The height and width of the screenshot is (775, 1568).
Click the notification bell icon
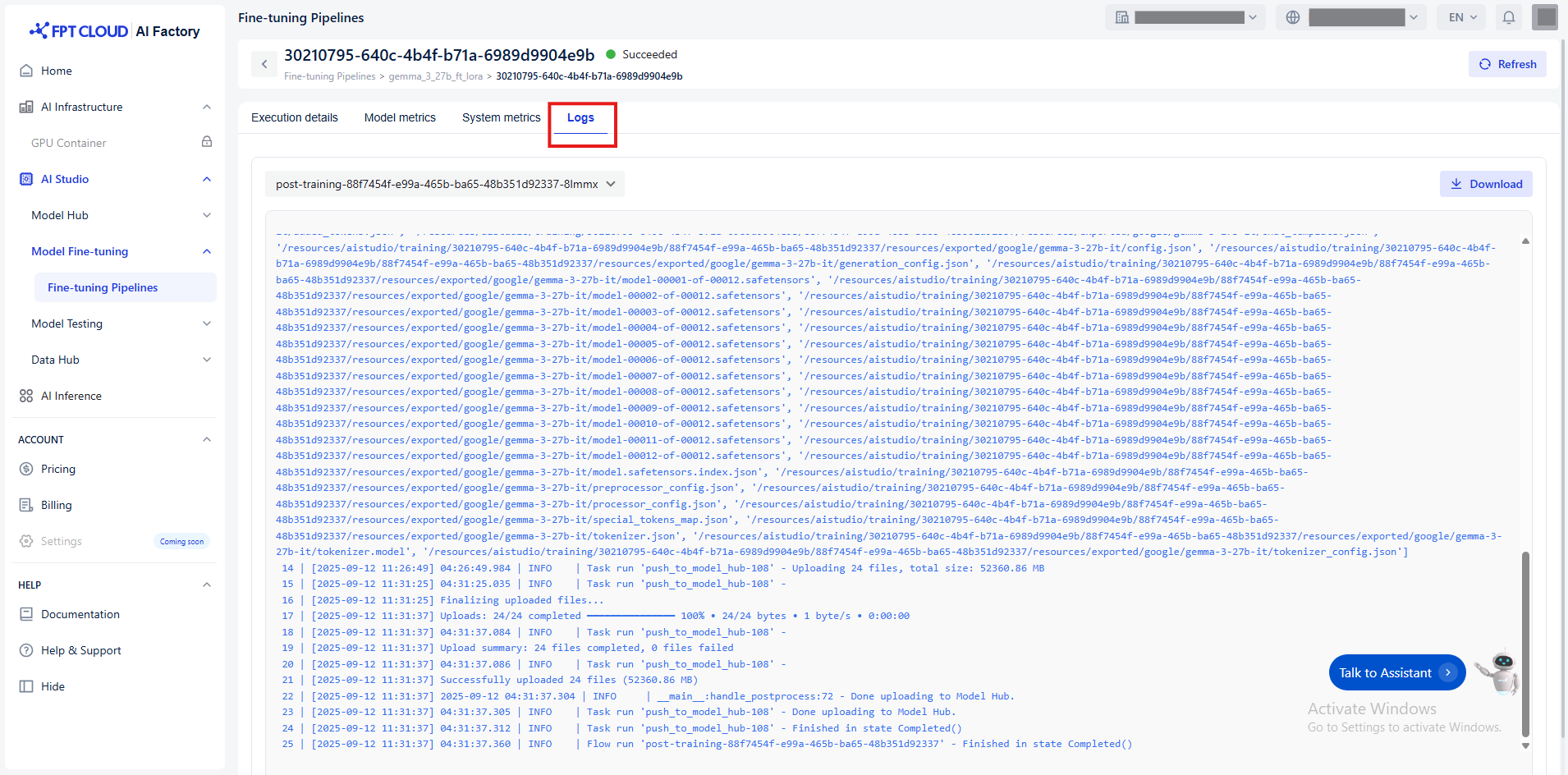pos(1508,17)
